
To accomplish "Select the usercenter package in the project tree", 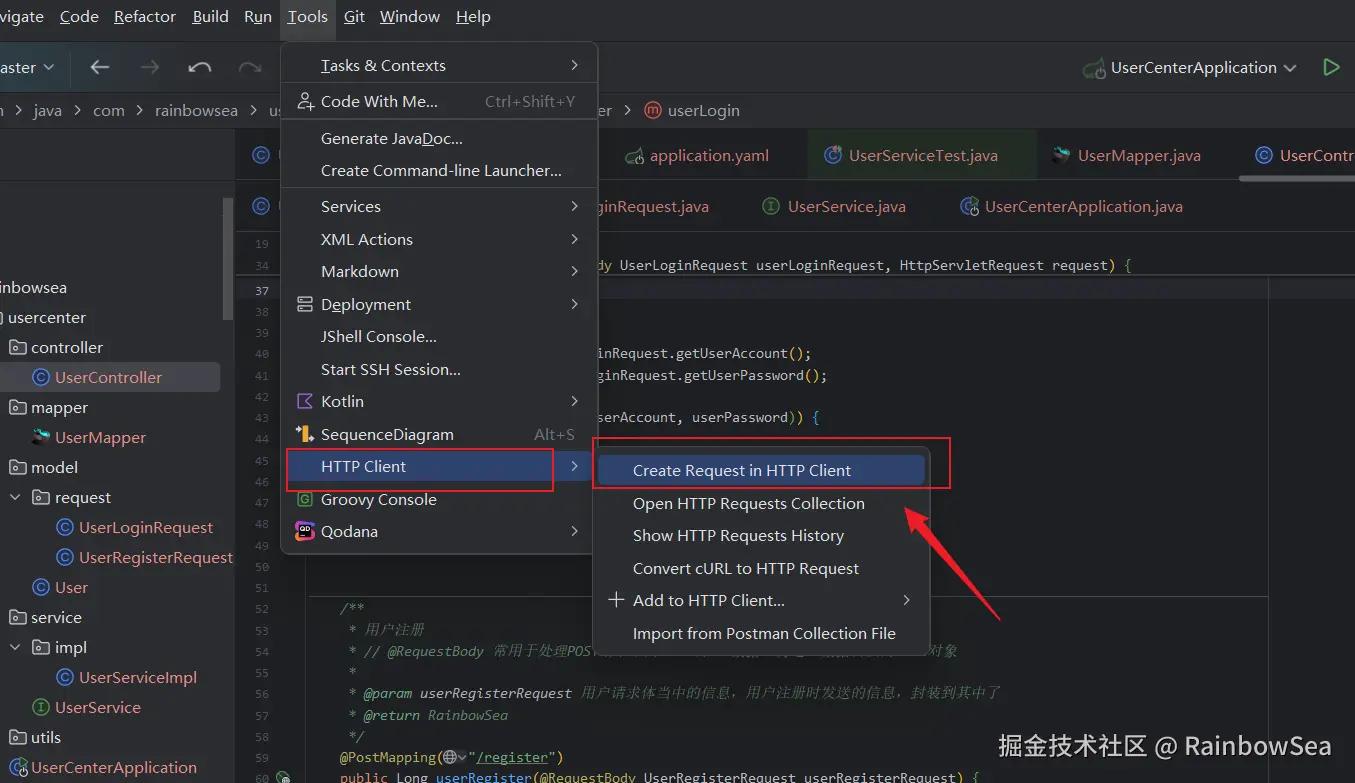I will [46, 317].
